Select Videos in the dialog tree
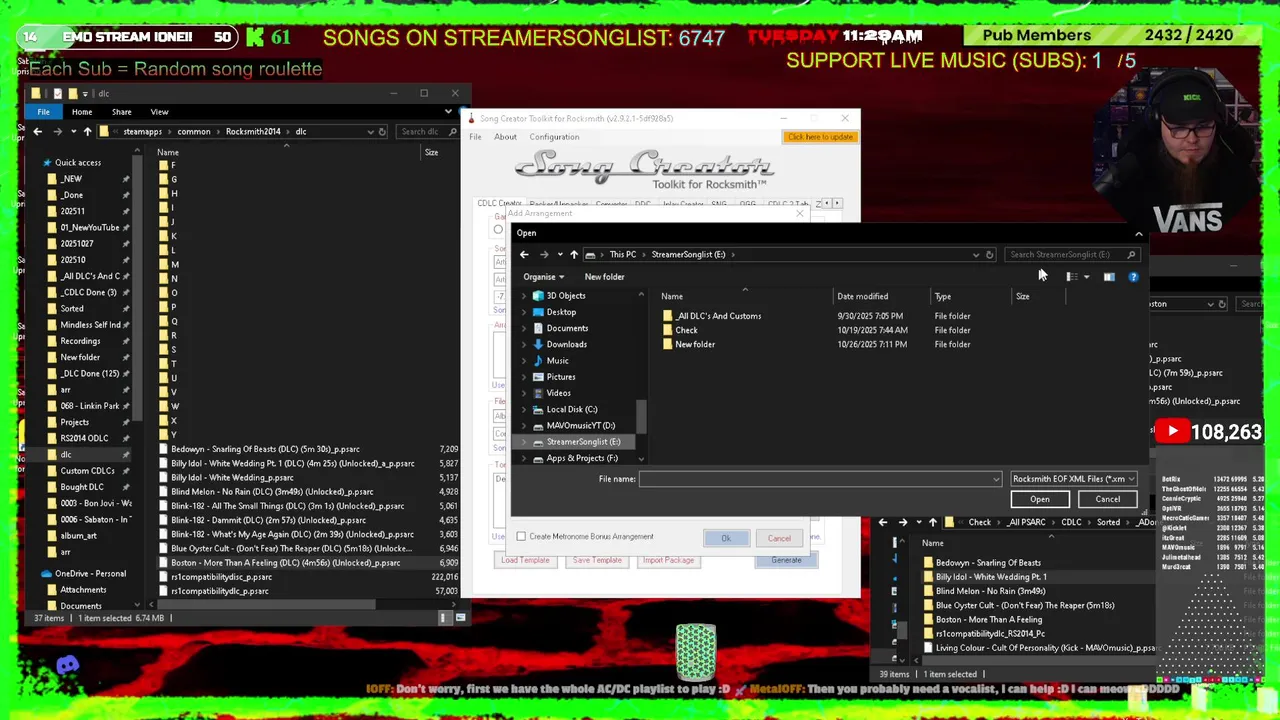Image resolution: width=1280 pixels, height=720 pixels. (x=558, y=393)
